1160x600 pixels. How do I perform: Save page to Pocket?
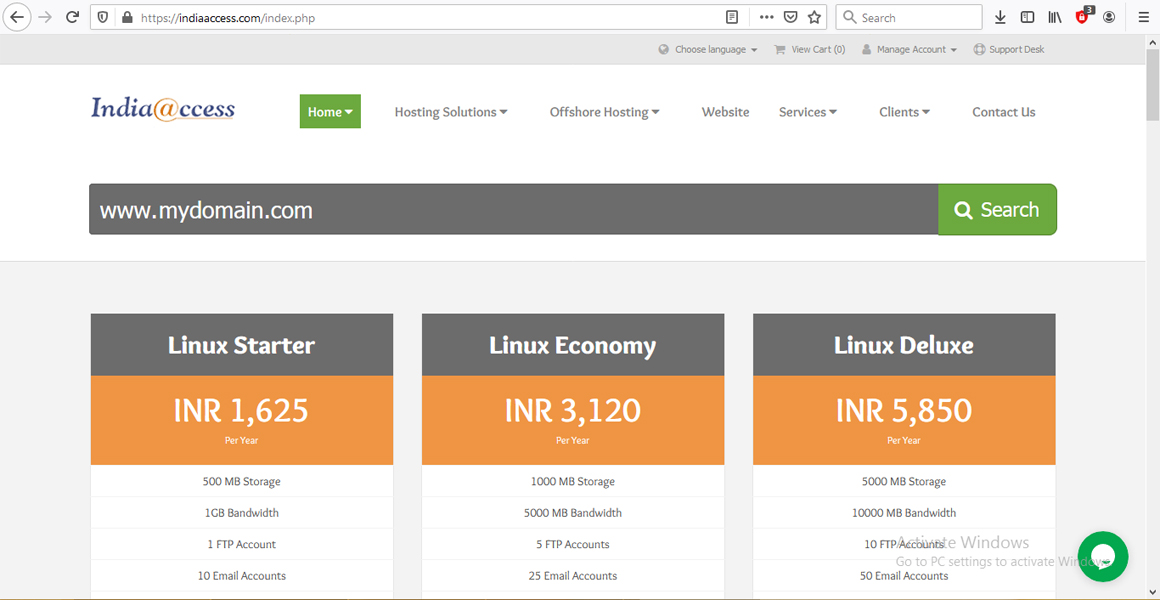coord(790,16)
